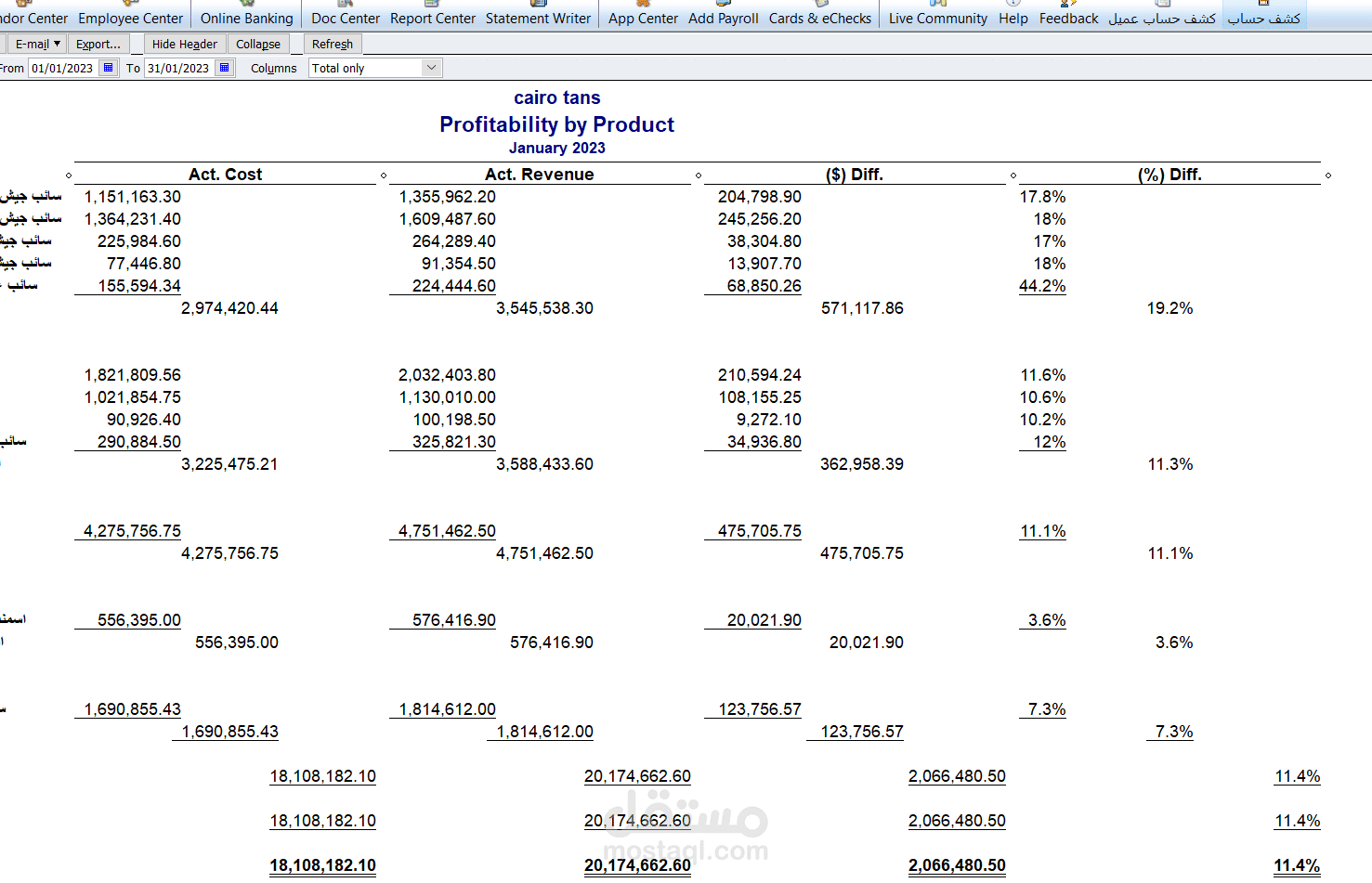This screenshot has width=1372, height=883.
Task: Select the 17% percentage cell
Action: pyautogui.click(x=1050, y=241)
